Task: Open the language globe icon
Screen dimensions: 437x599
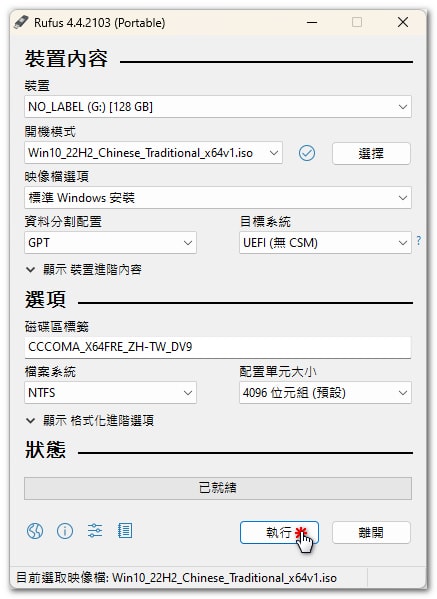Action: [35, 531]
